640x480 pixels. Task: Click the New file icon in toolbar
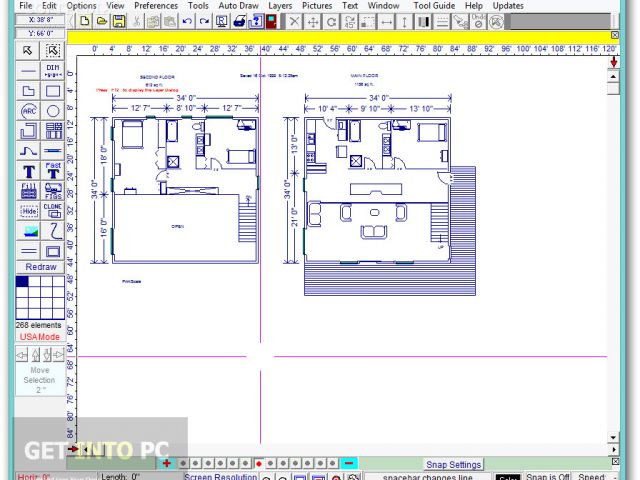[x=85, y=20]
